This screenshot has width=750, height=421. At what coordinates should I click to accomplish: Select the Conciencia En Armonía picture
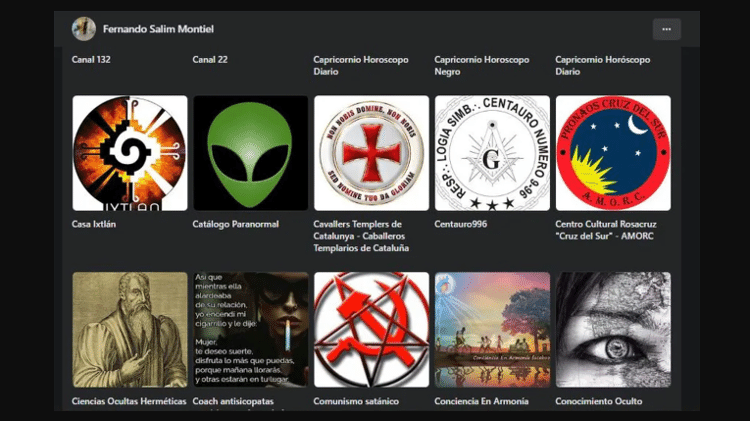tap(492, 330)
